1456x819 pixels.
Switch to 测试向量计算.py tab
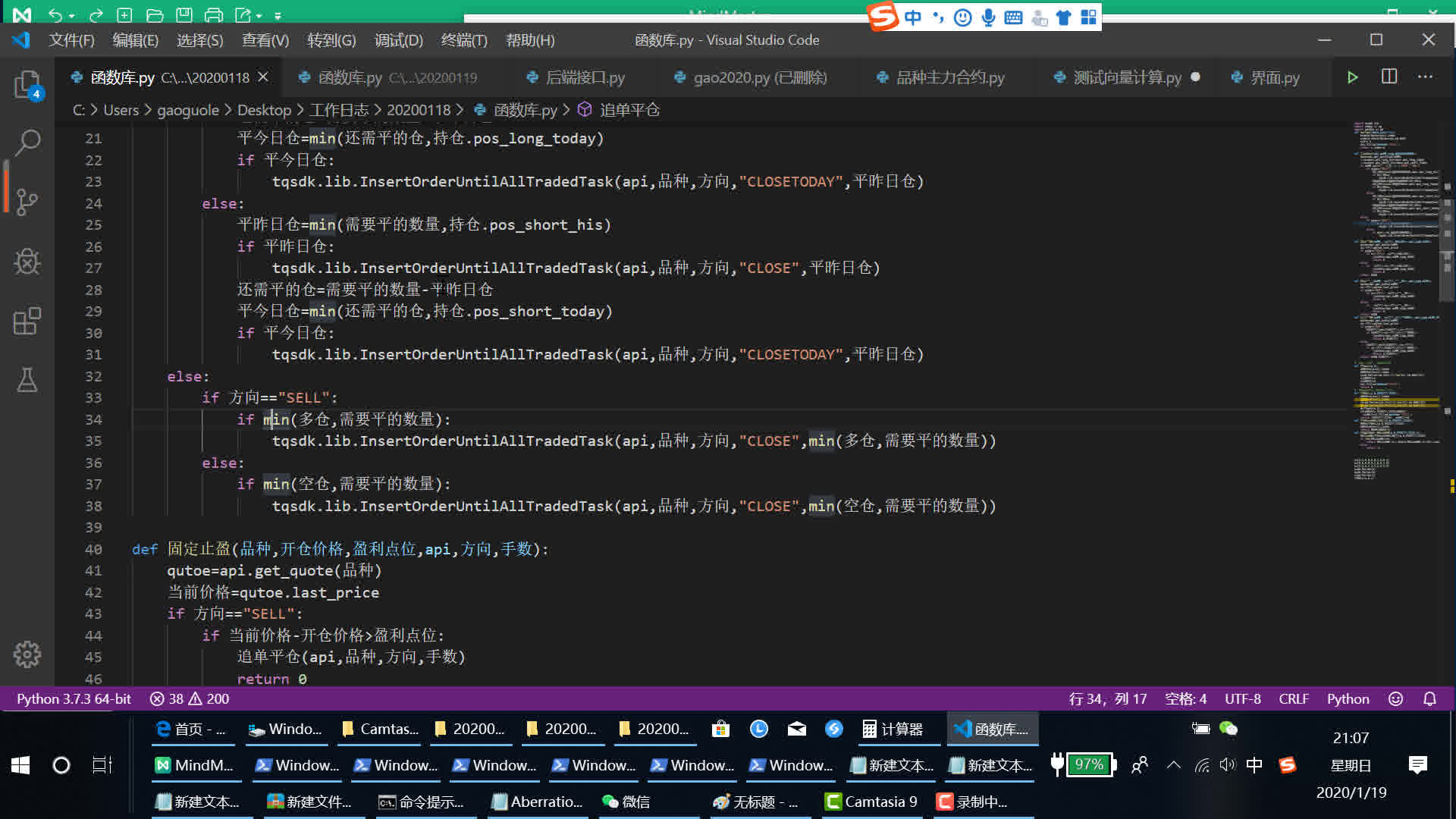click(1127, 77)
